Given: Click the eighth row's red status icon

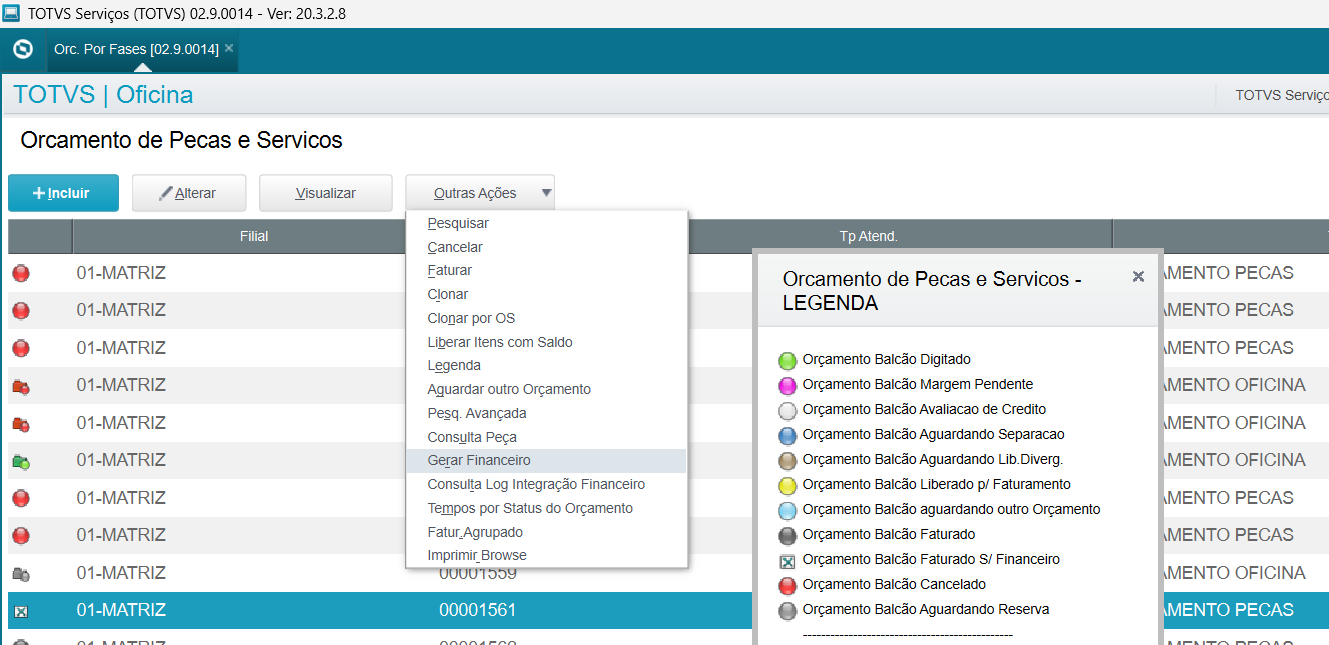Looking at the screenshot, I should pyautogui.click(x=21, y=536).
